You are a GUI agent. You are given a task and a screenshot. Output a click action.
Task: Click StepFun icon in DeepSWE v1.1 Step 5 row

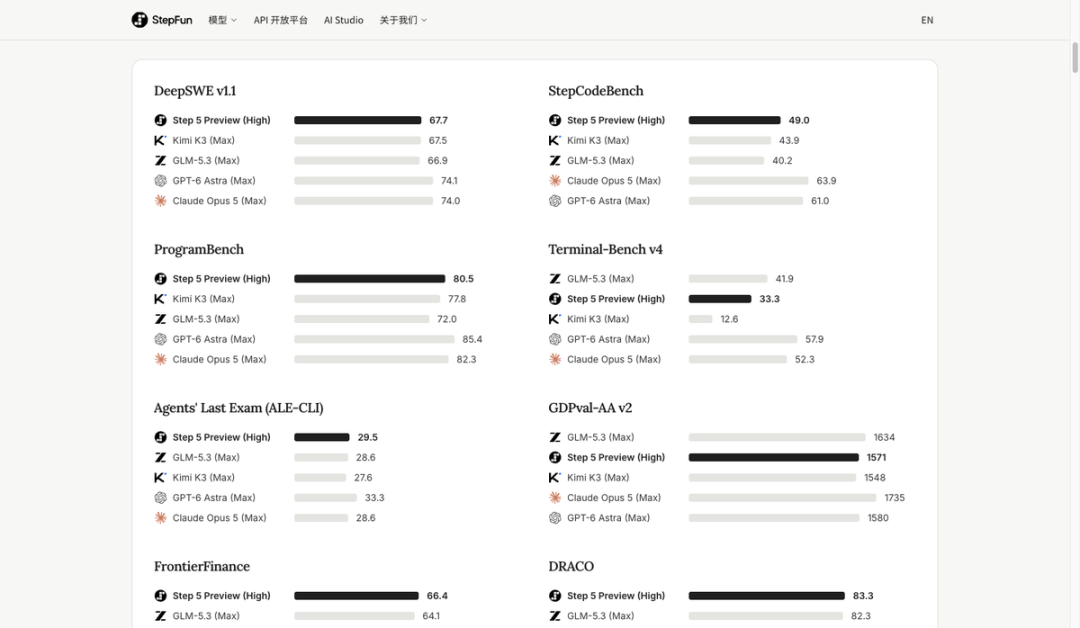tap(160, 120)
